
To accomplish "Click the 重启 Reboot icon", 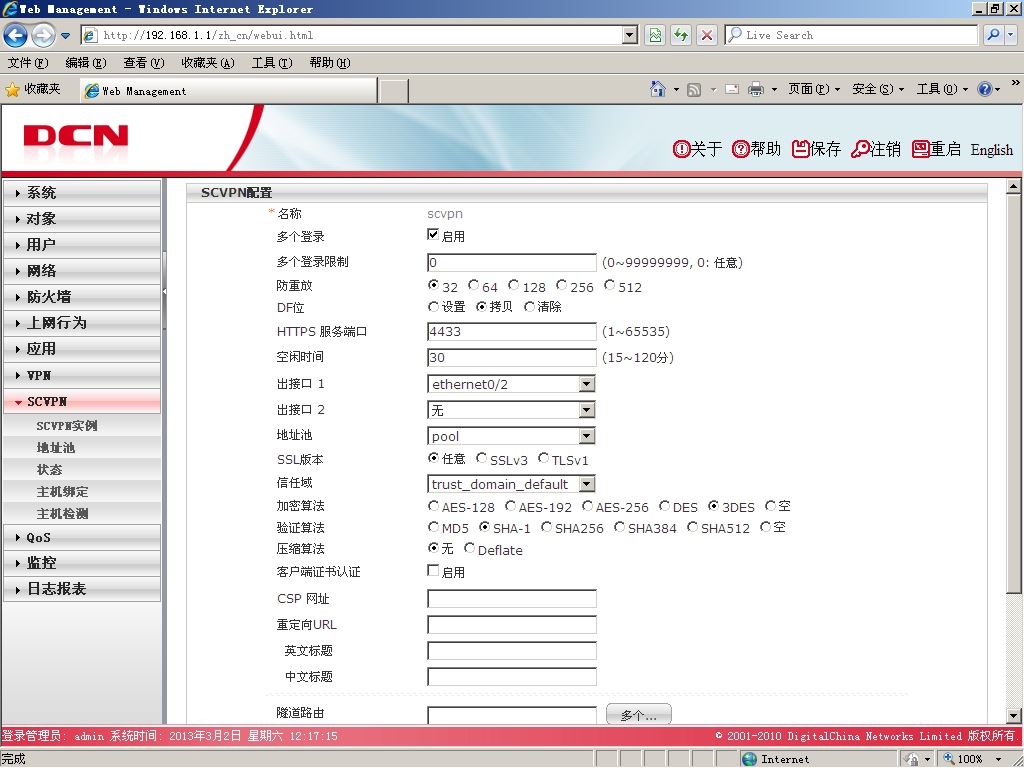I will [921, 149].
